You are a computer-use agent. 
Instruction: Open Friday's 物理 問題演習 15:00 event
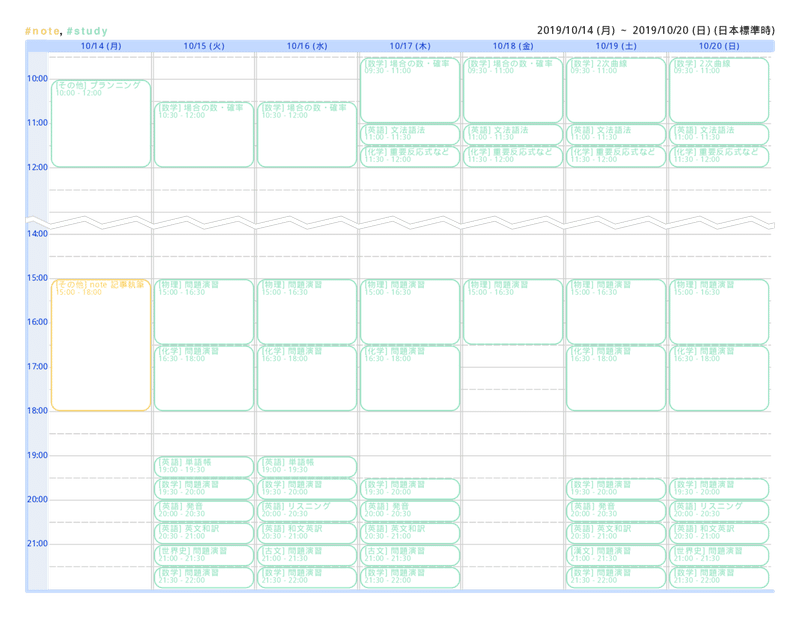coord(513,312)
